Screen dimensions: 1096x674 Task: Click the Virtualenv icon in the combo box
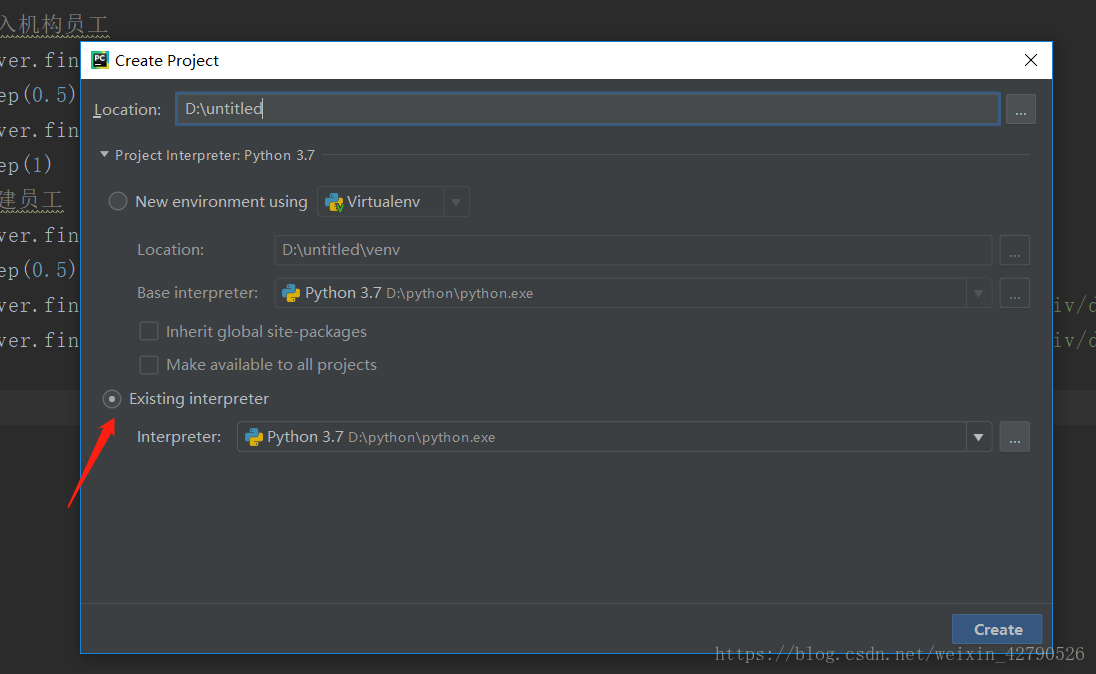tap(334, 202)
